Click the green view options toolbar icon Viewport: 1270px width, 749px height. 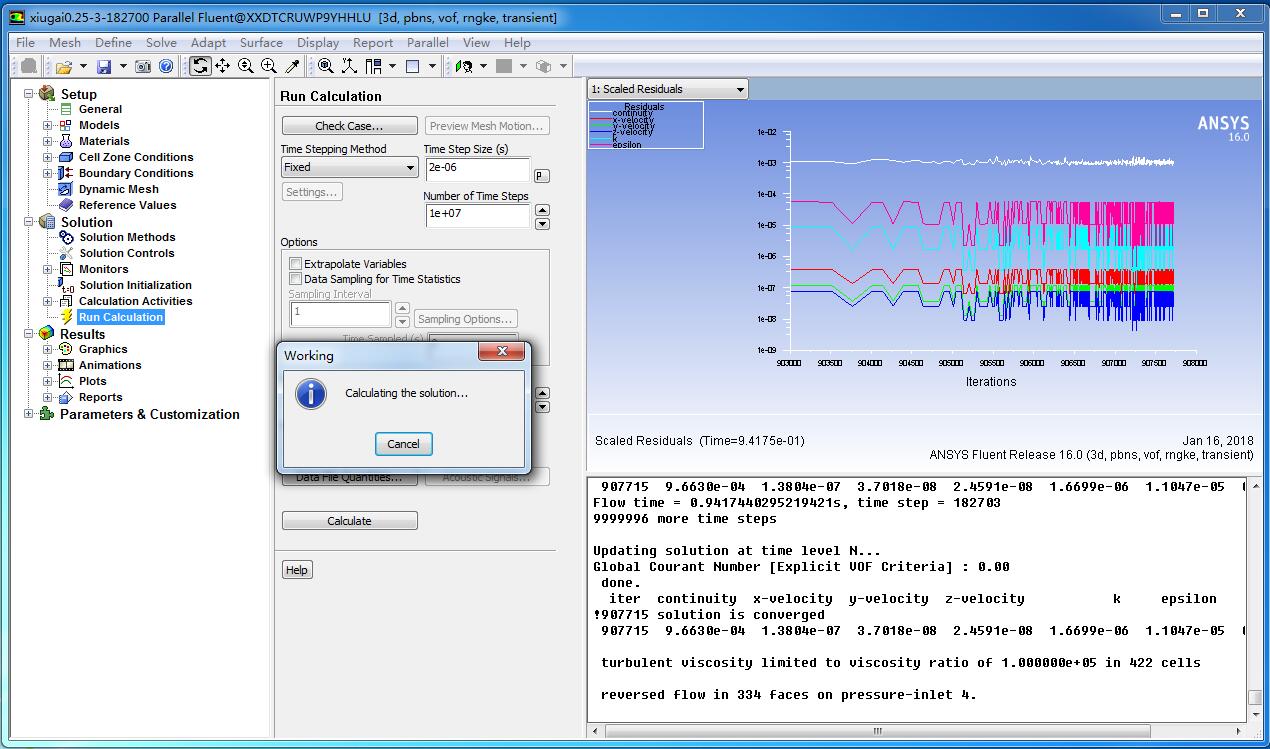pyautogui.click(x=463, y=66)
